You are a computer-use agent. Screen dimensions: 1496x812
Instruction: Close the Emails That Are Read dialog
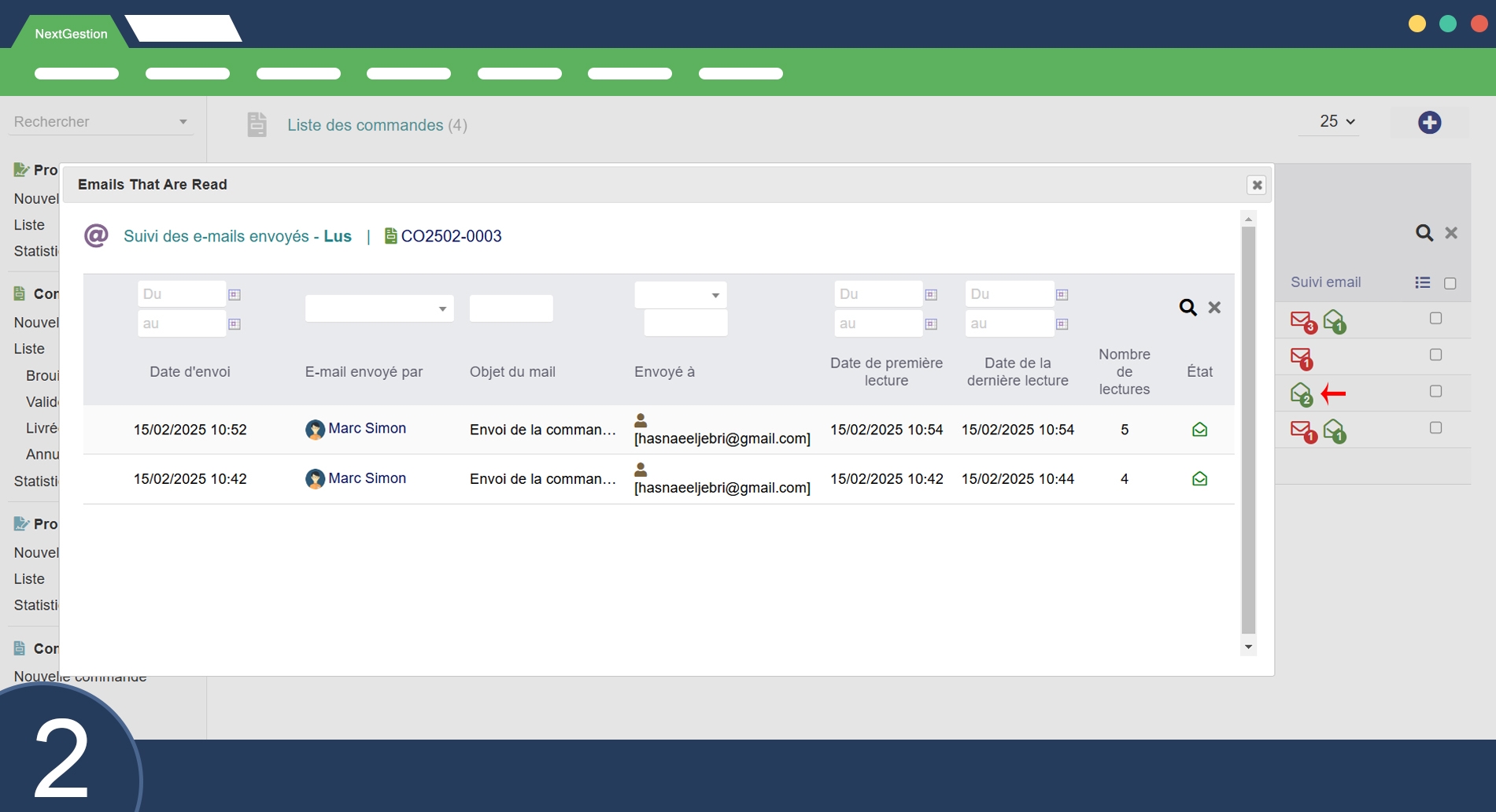1257,185
